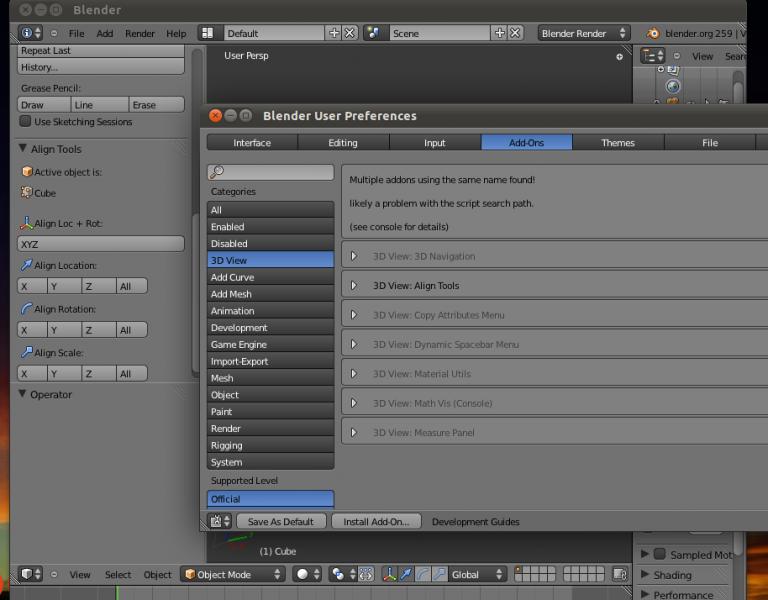
Task: Add a new screen layout with plus
Action: pos(334,33)
